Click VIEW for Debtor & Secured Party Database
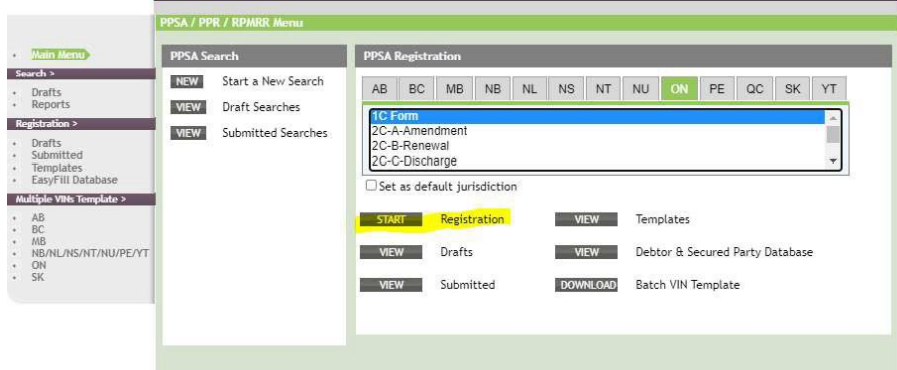Image resolution: width=897 pixels, height=370 pixels. pos(586,252)
